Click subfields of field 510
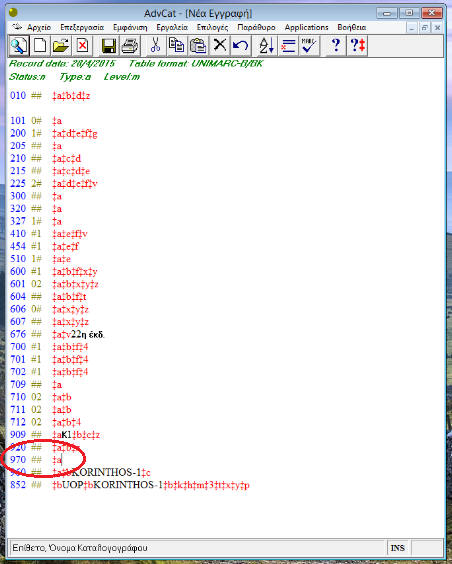 61,259
